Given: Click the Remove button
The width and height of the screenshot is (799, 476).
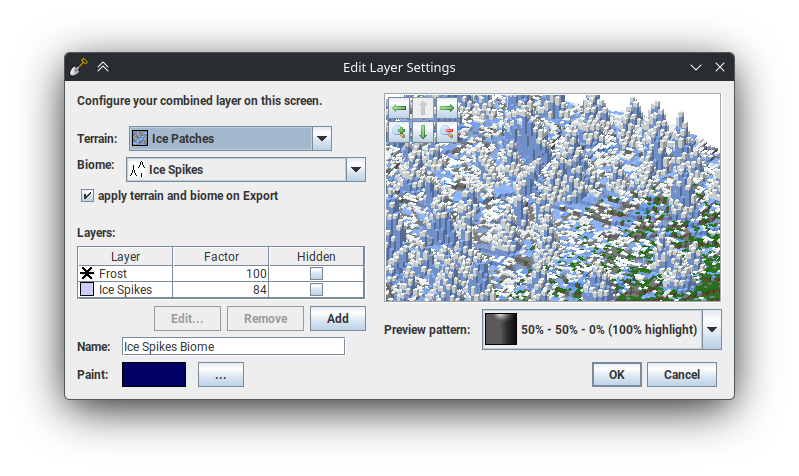Looking at the screenshot, I should tap(265, 319).
